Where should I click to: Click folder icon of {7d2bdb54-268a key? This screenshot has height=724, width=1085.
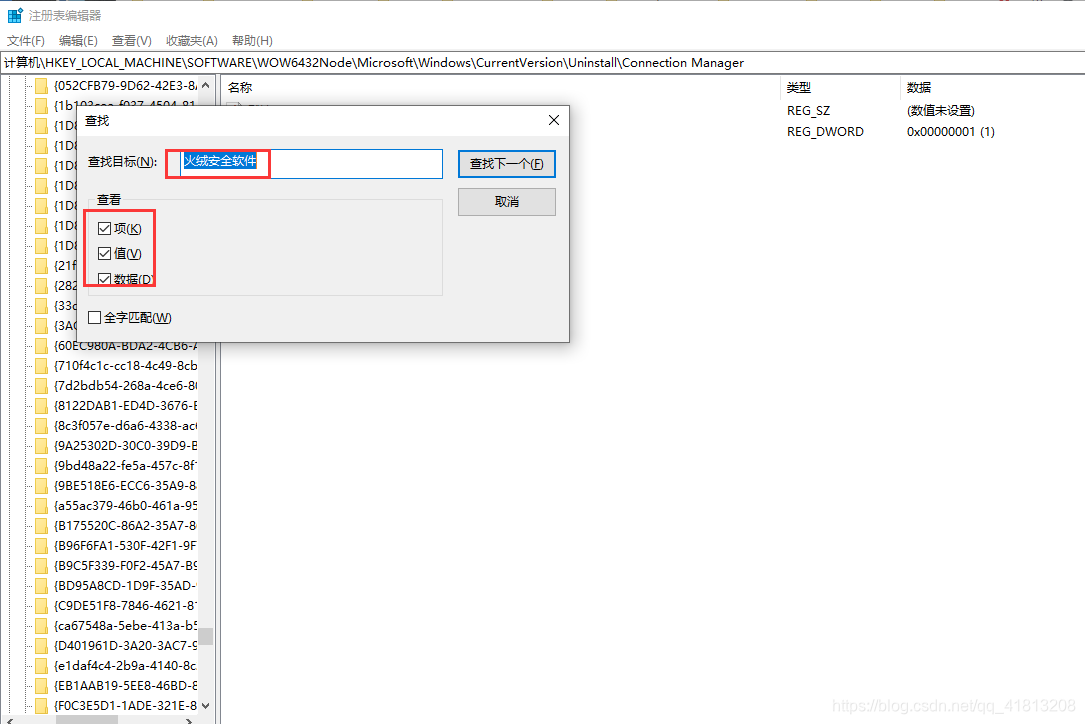point(42,386)
